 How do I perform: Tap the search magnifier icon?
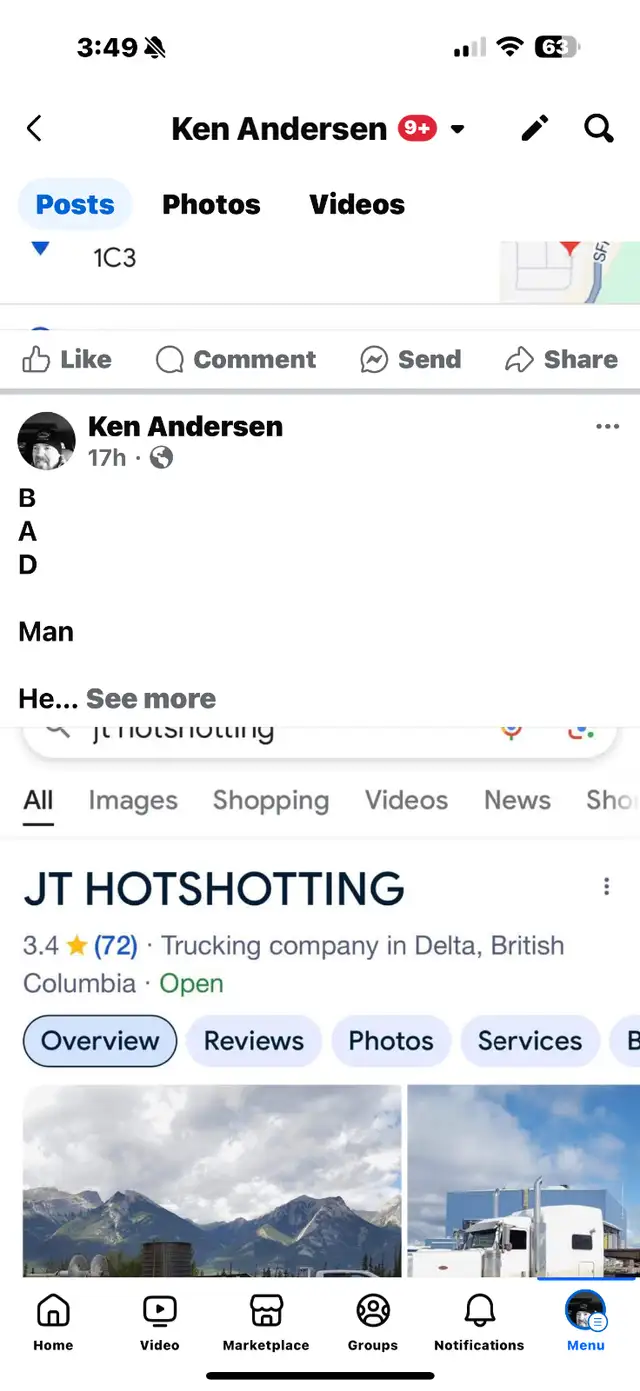598,128
